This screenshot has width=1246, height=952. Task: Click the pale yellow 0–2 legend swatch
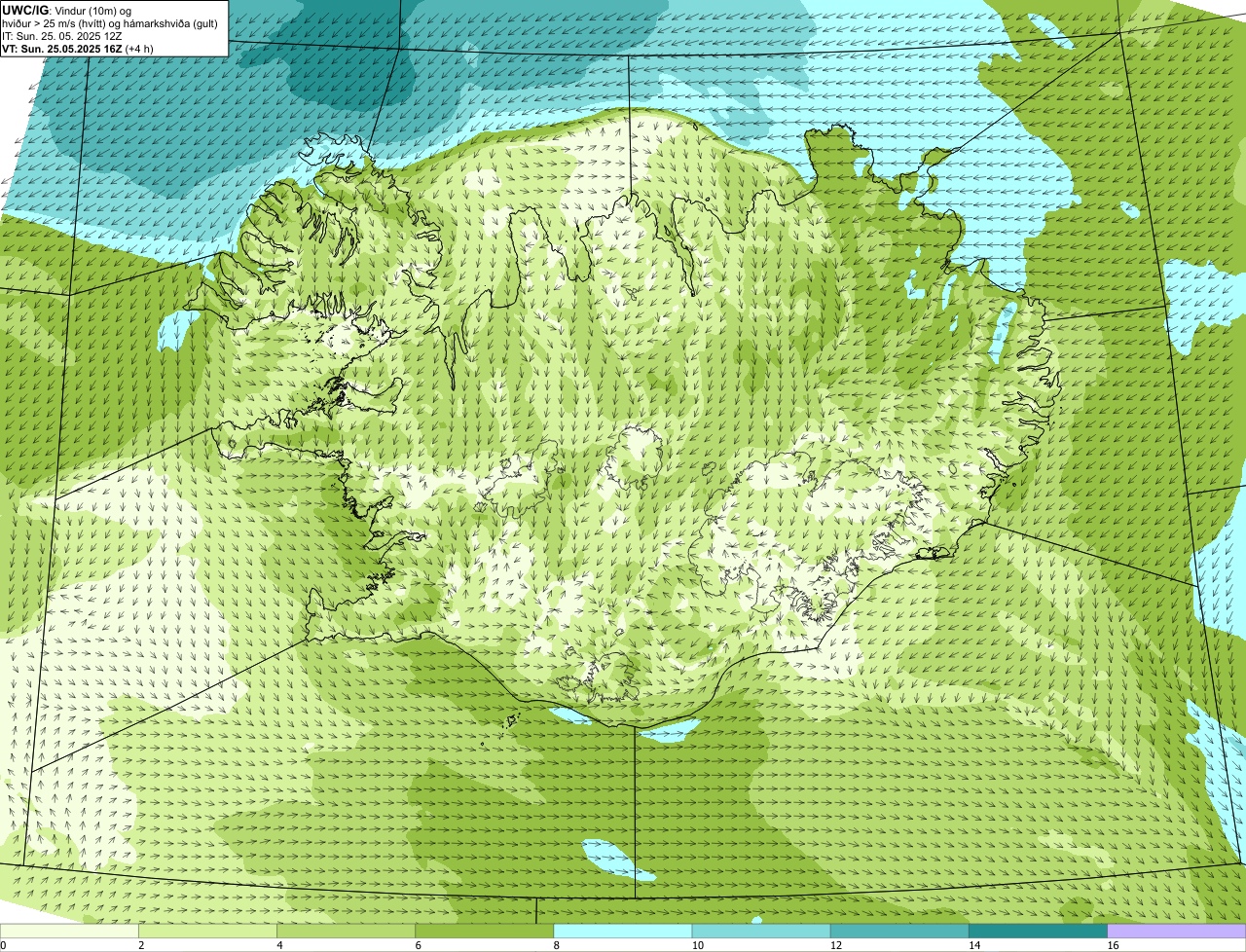[69, 931]
